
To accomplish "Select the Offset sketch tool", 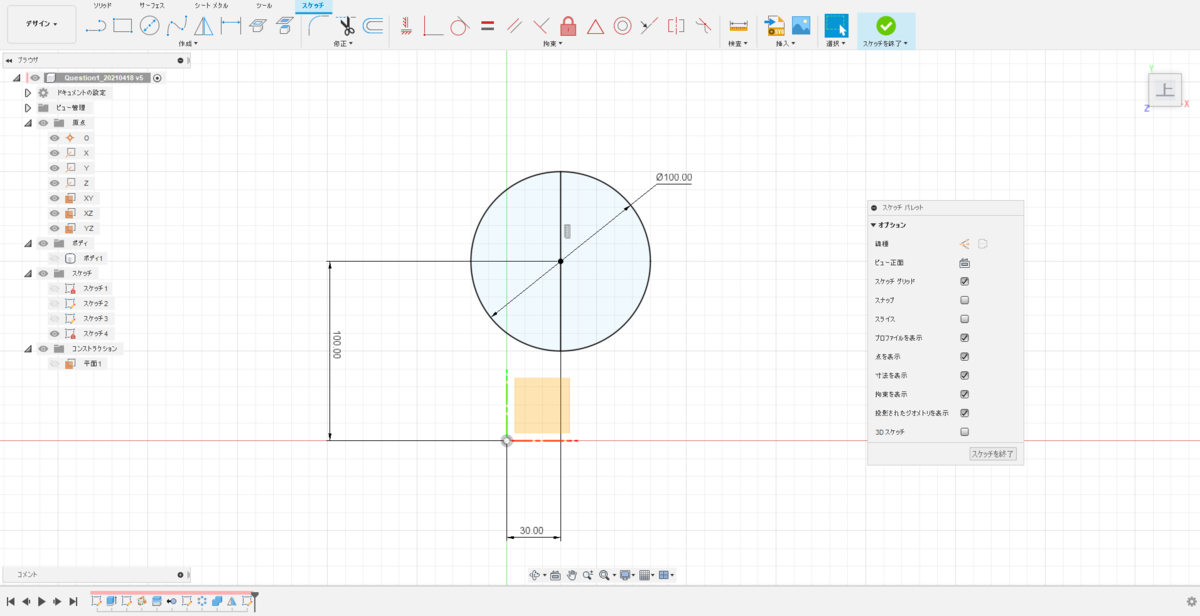I will pos(373,26).
